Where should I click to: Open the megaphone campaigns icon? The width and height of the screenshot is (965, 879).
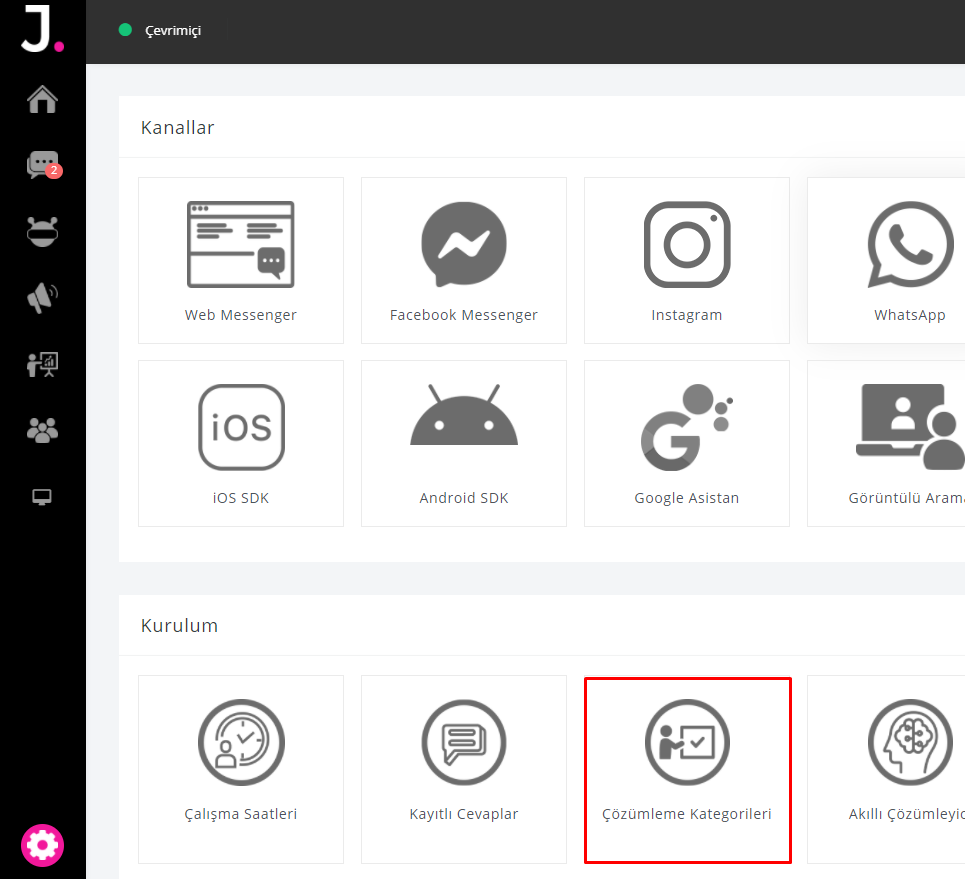tap(42, 298)
